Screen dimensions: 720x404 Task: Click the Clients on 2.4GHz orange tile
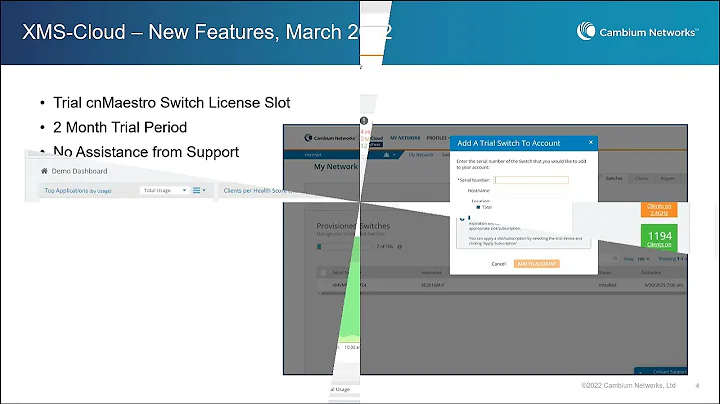(x=659, y=209)
